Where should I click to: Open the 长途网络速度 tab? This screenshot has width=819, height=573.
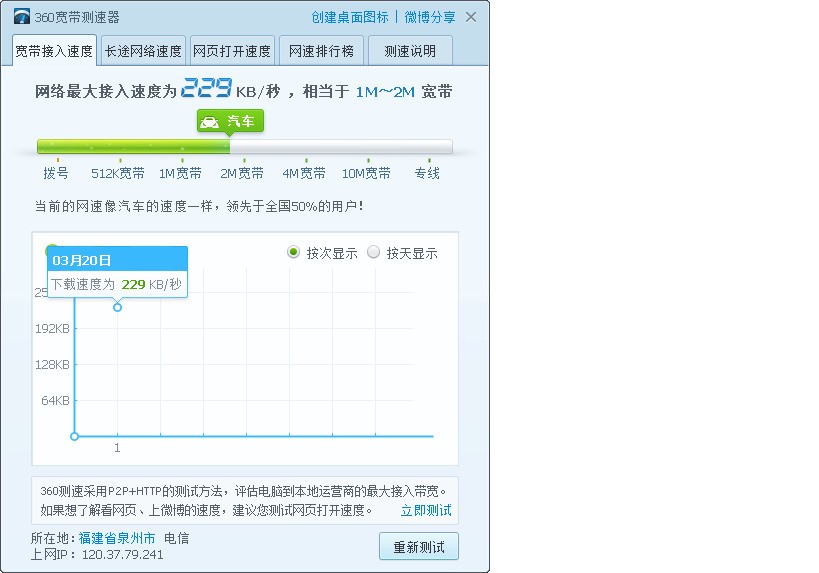[143, 51]
